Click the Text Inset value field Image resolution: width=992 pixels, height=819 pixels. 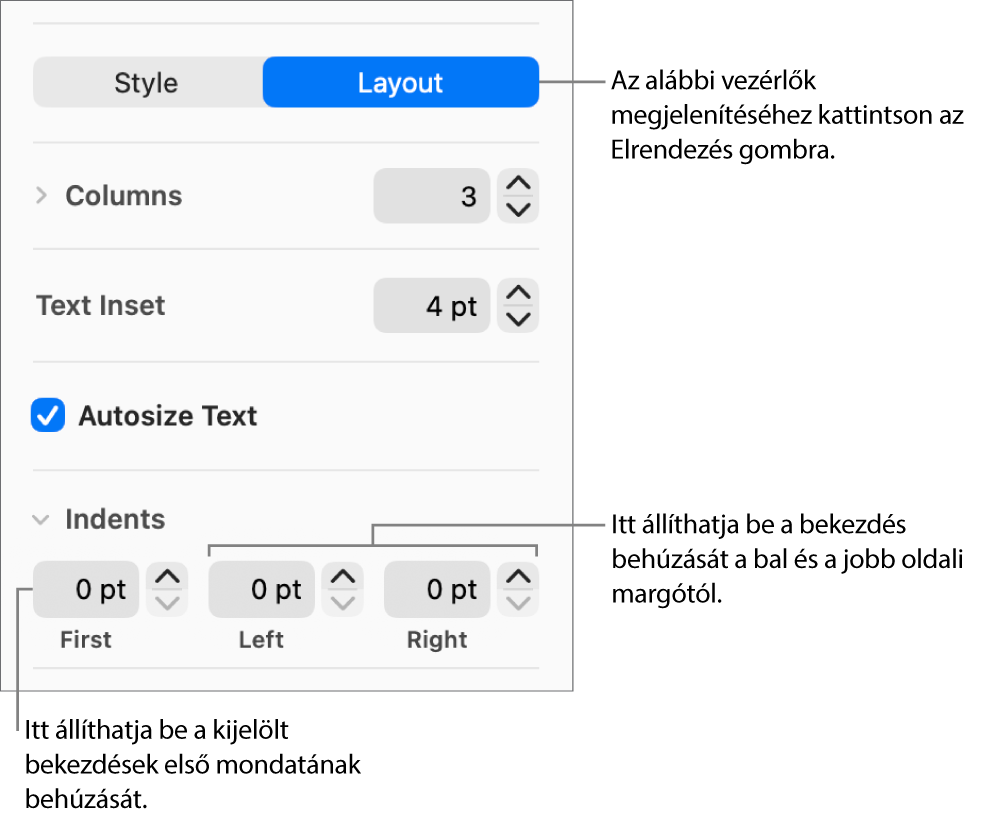tap(431, 306)
